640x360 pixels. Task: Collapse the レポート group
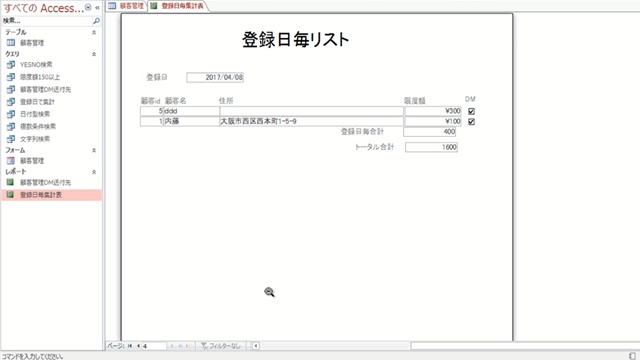pos(94,172)
